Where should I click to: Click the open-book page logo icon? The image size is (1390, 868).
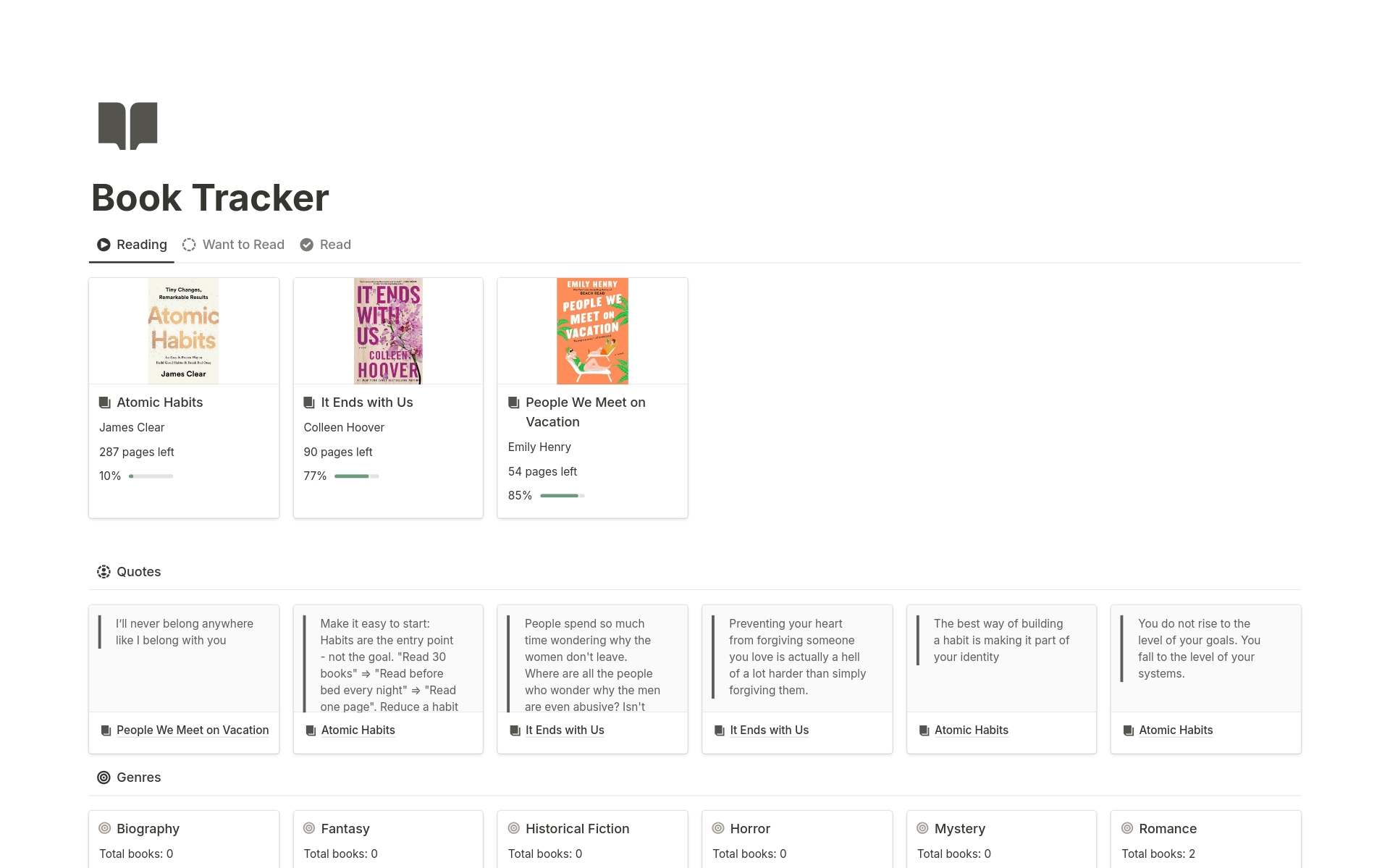[x=127, y=125]
